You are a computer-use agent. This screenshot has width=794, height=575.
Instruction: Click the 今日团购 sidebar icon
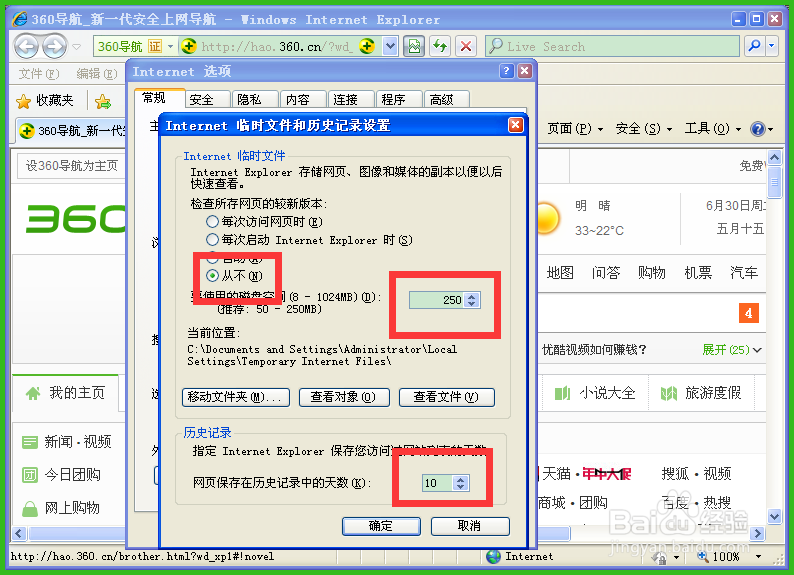point(30,475)
